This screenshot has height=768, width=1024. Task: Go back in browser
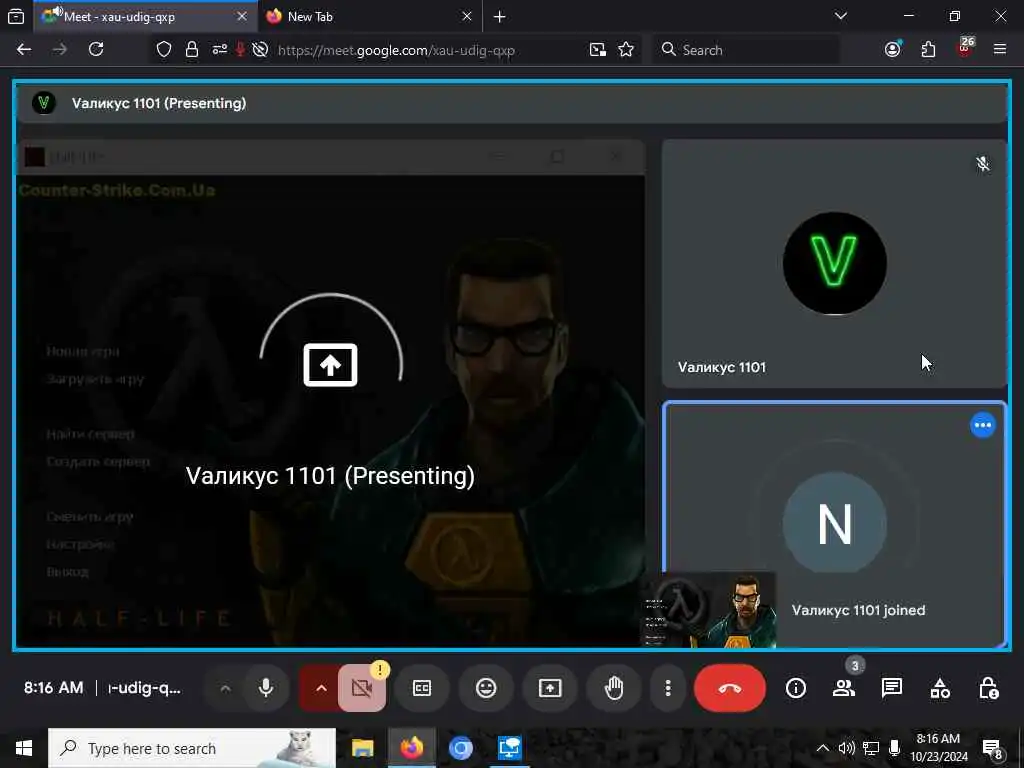[x=24, y=50]
